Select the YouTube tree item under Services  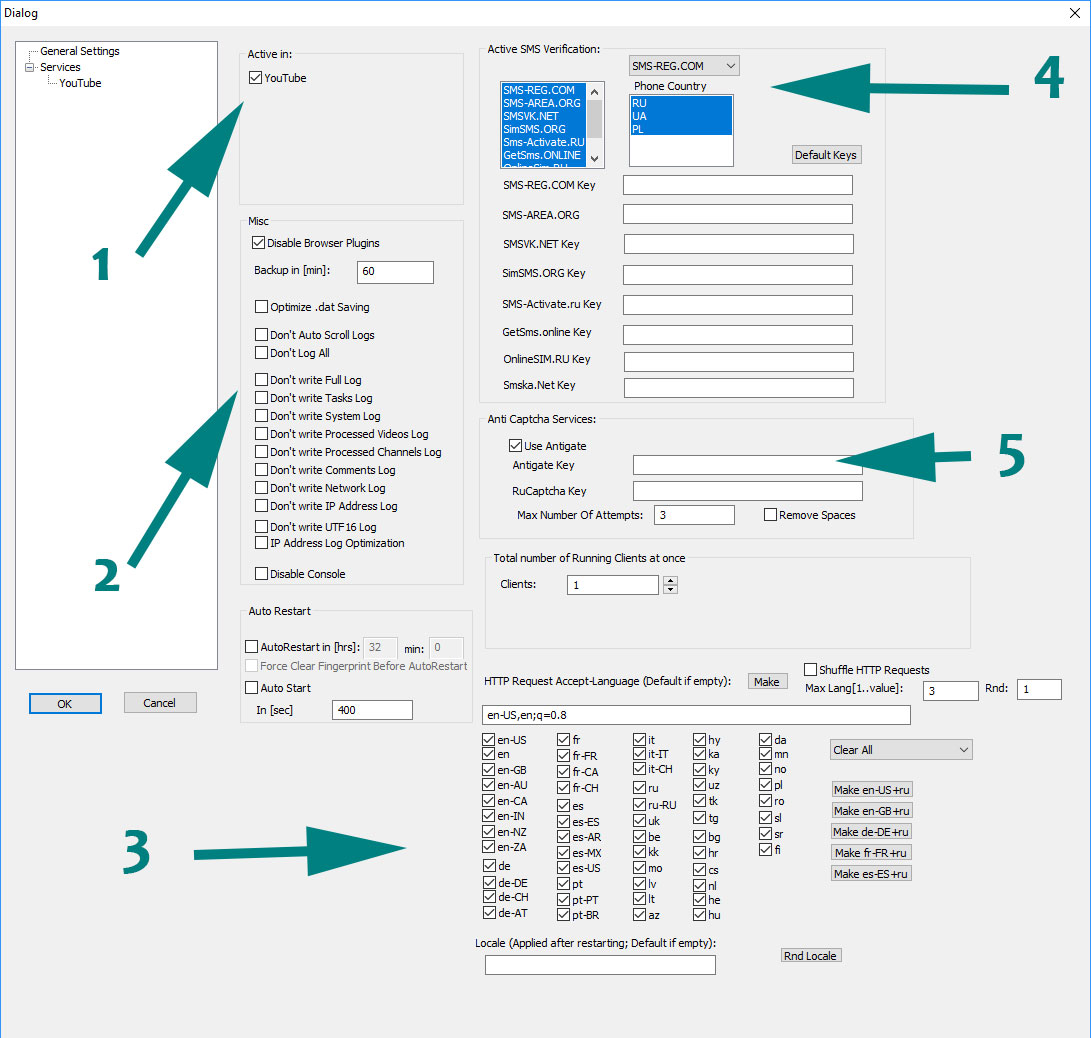coord(80,83)
